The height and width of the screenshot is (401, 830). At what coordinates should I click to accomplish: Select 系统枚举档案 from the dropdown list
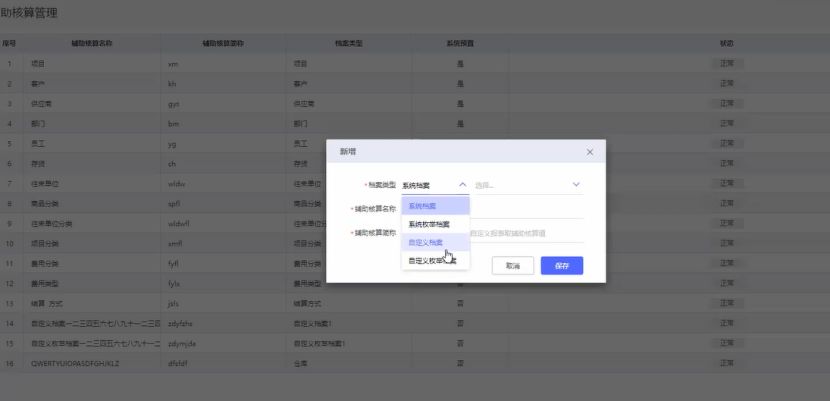coord(435,224)
